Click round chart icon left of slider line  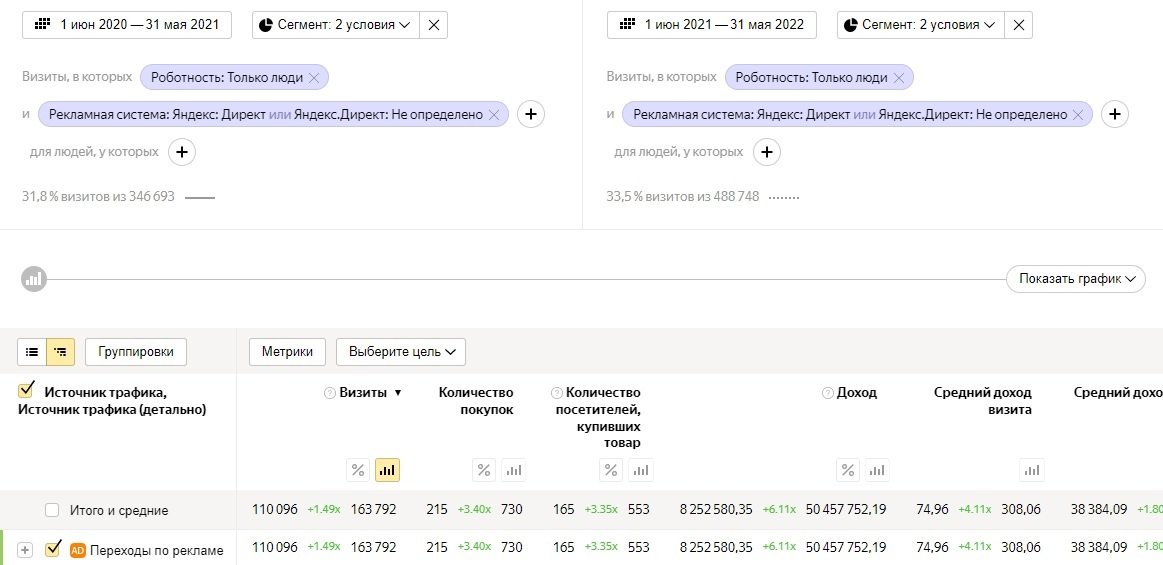point(34,279)
